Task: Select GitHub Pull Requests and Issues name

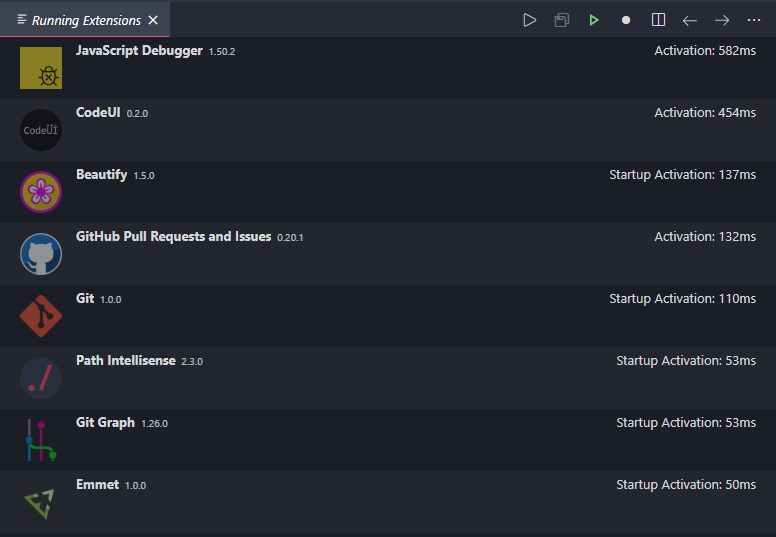Action: click(x=173, y=237)
